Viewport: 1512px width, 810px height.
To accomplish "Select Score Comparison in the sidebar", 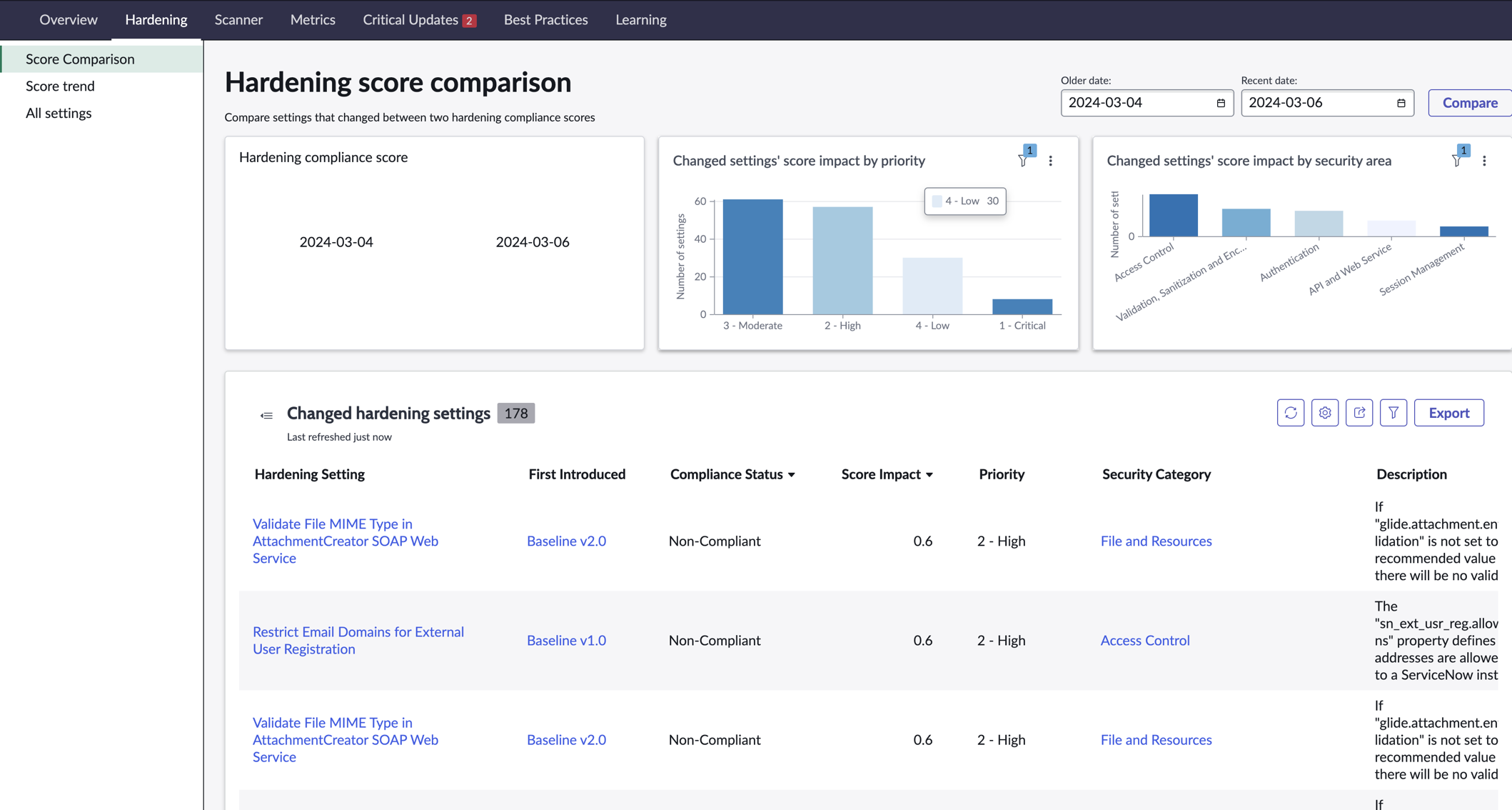I will [x=102, y=59].
